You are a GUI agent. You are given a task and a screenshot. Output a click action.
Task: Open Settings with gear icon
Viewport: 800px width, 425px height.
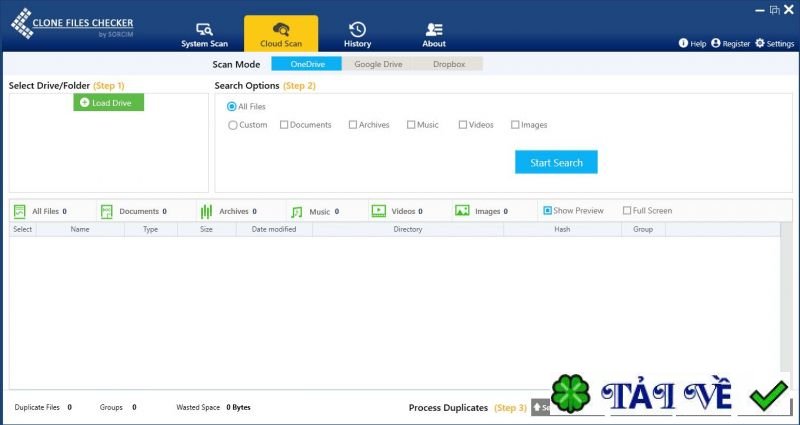[x=774, y=44]
